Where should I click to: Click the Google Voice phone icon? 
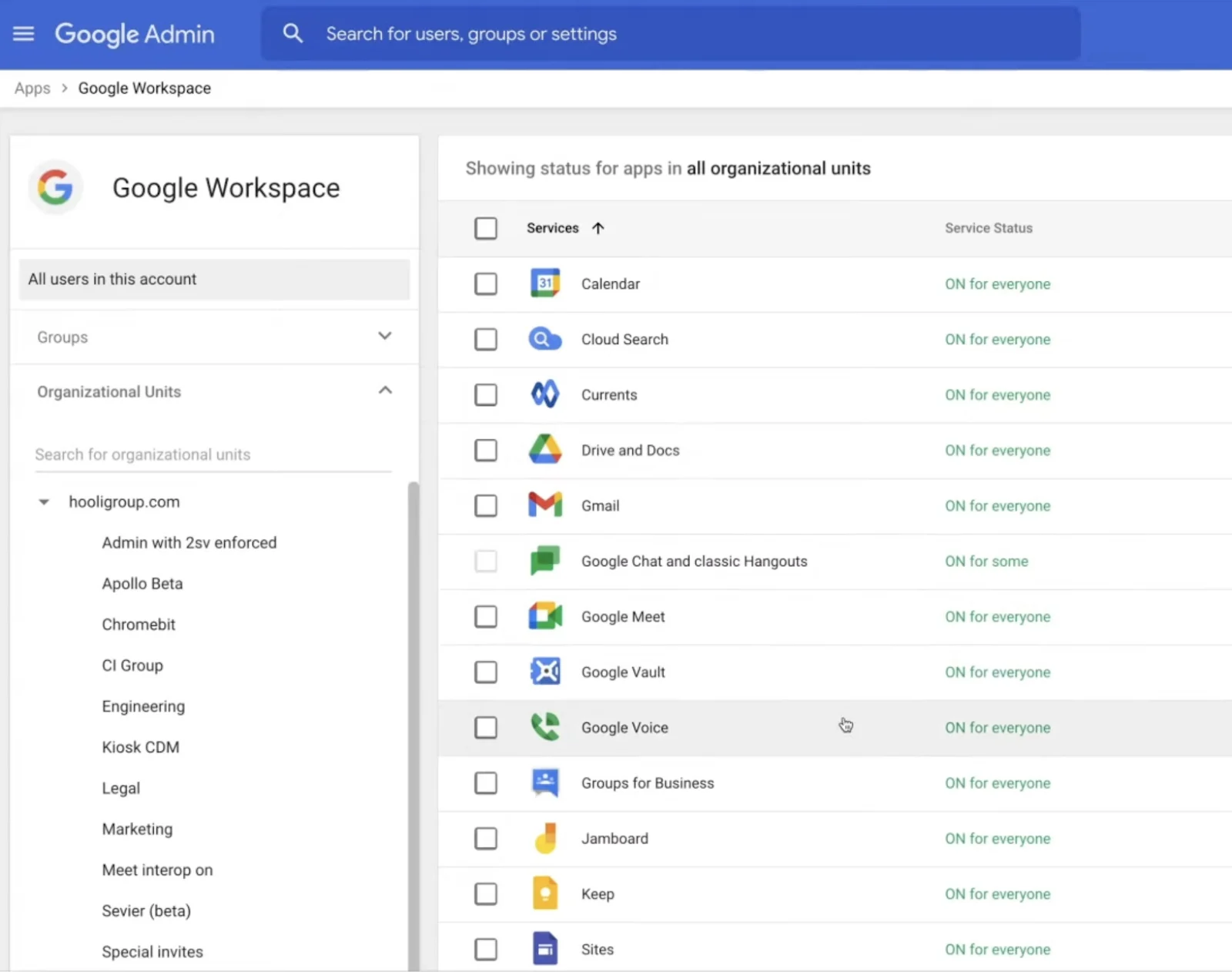click(x=545, y=727)
